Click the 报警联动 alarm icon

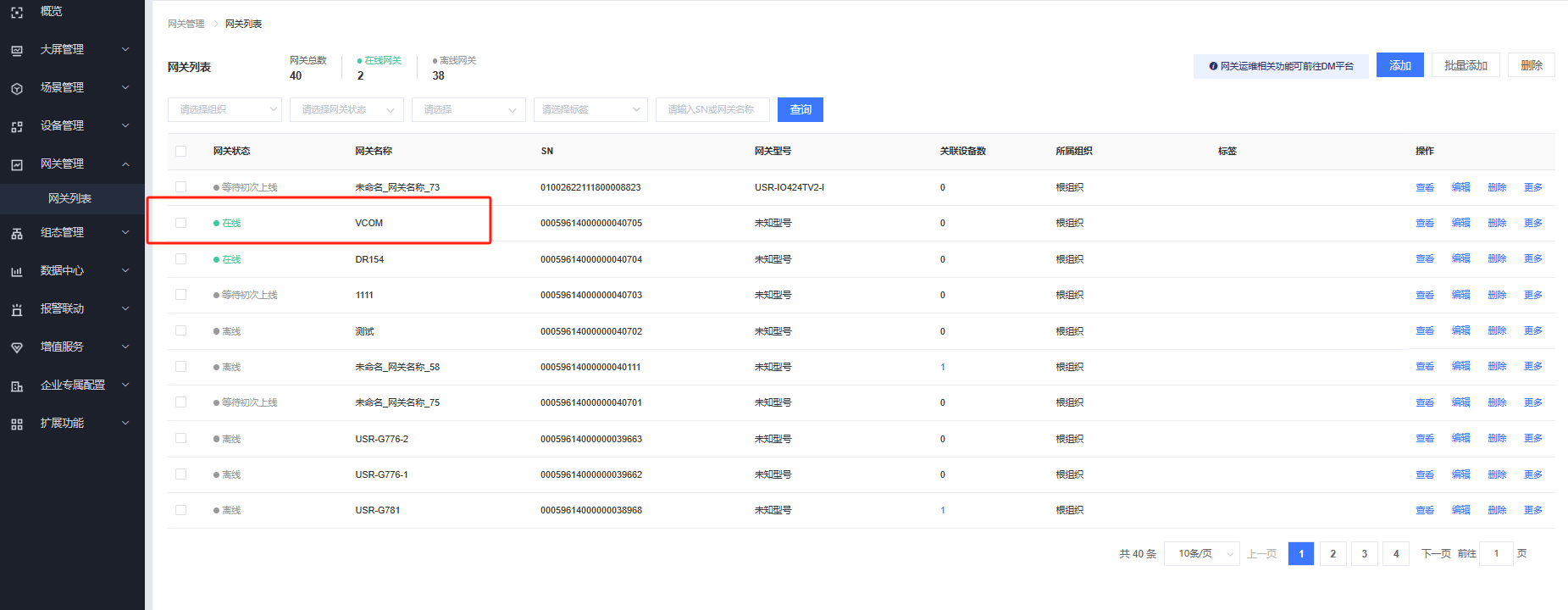[x=17, y=309]
